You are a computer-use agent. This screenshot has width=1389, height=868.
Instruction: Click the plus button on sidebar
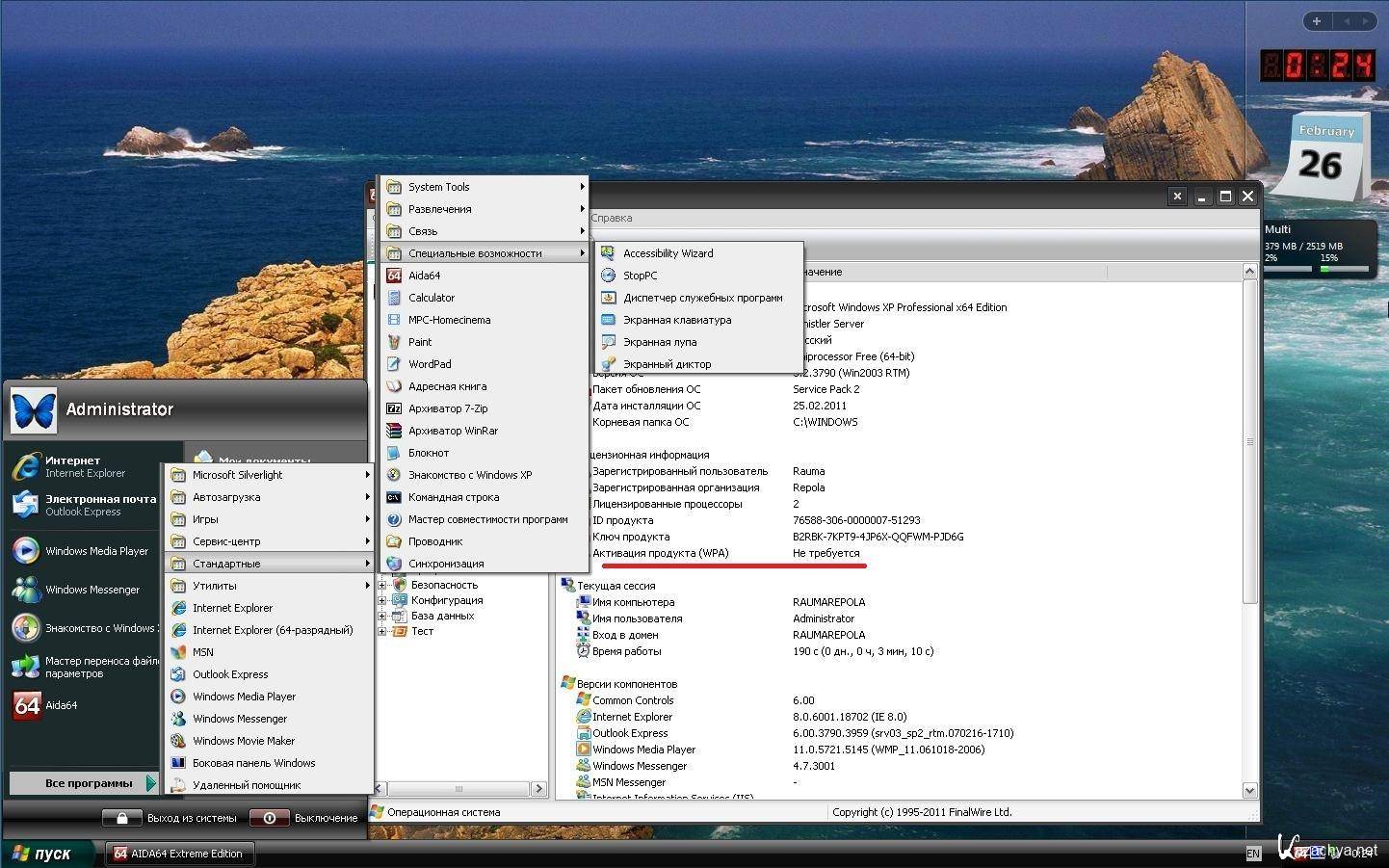point(1317,20)
